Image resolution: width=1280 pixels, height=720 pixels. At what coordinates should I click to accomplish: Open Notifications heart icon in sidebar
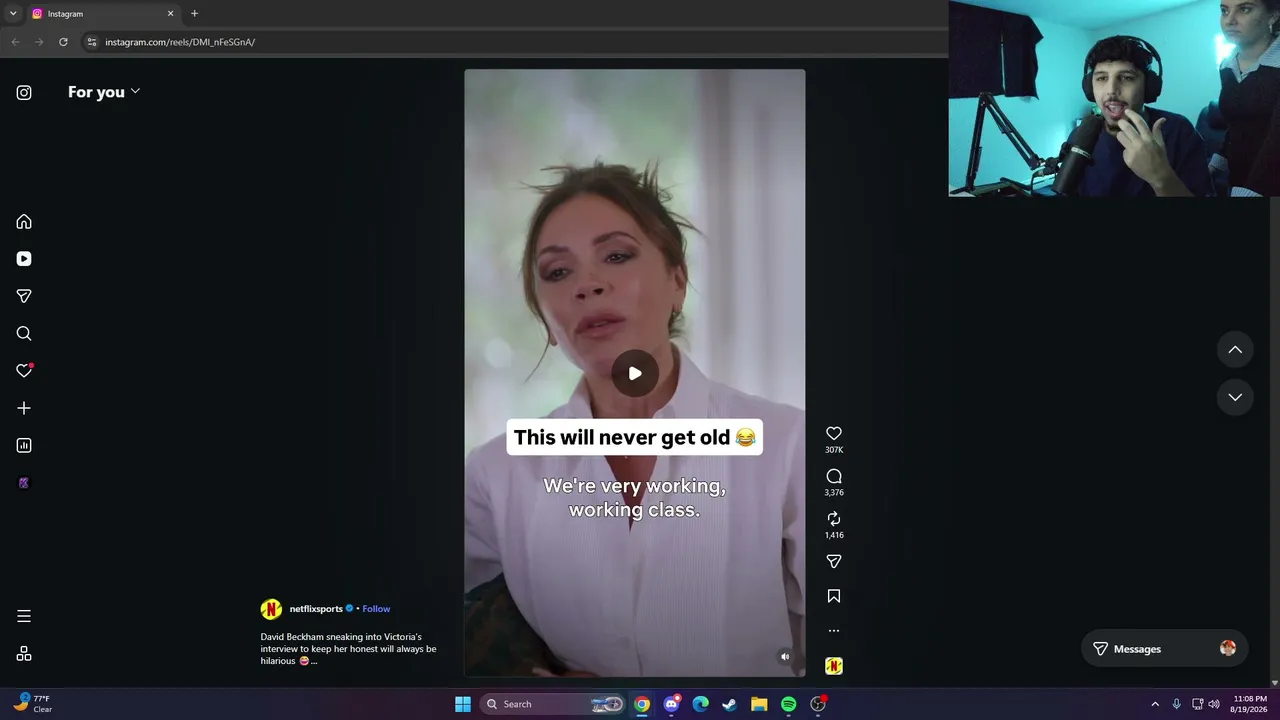click(x=24, y=371)
